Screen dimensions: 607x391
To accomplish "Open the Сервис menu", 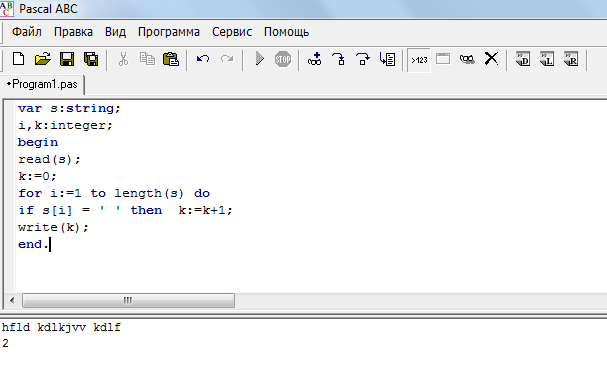I will (232, 32).
